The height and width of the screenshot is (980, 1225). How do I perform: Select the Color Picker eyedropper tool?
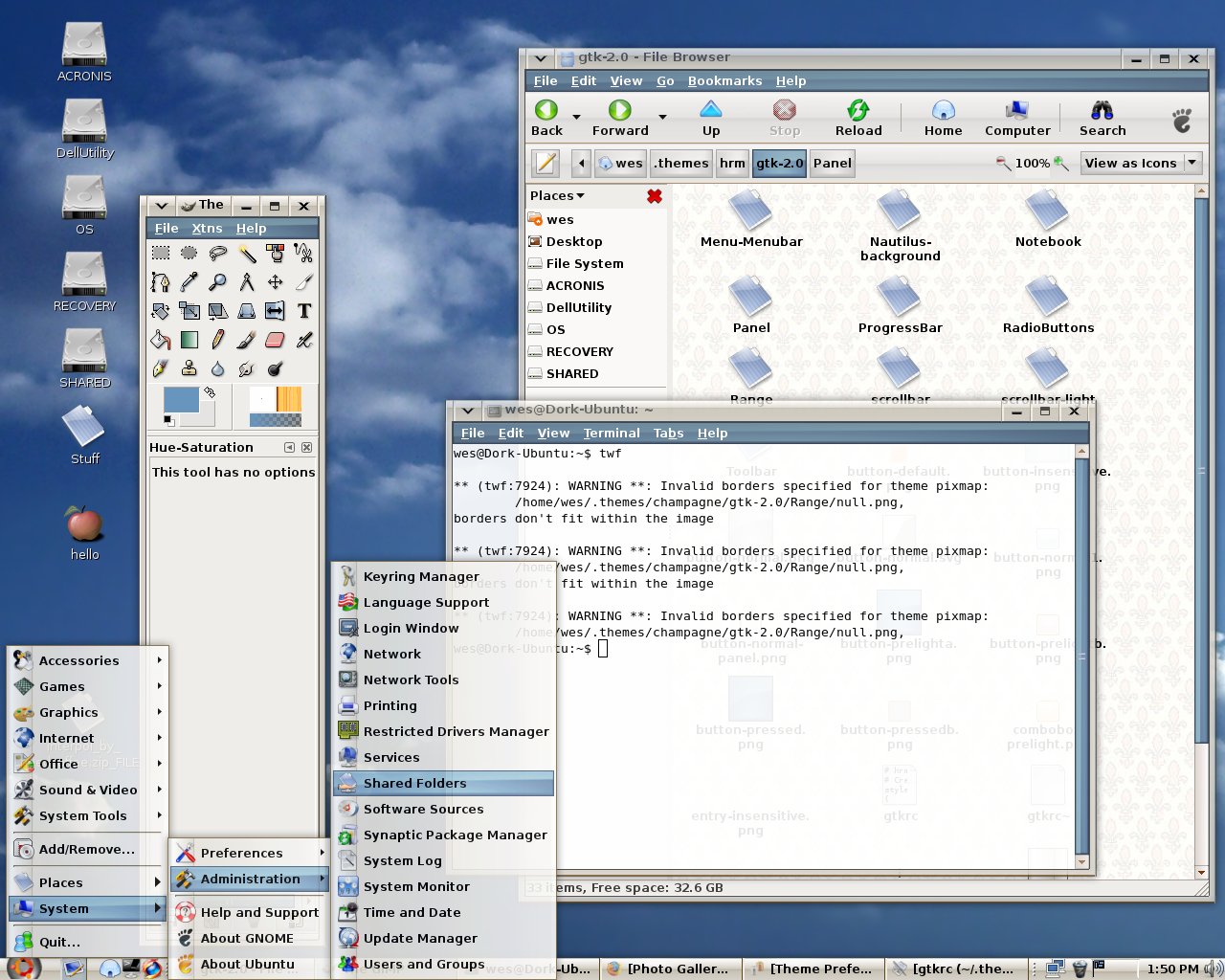point(189,282)
